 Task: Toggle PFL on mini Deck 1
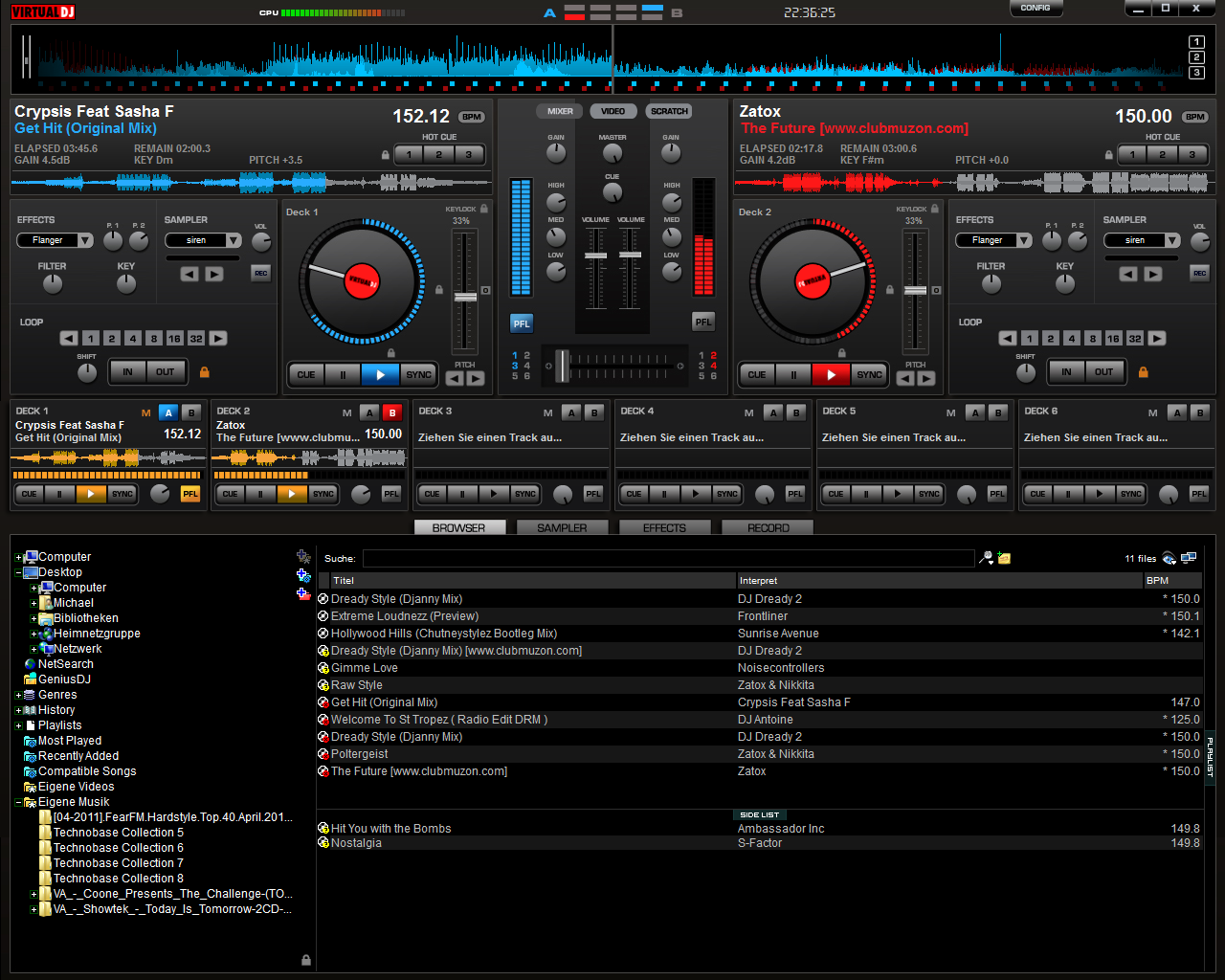189,494
